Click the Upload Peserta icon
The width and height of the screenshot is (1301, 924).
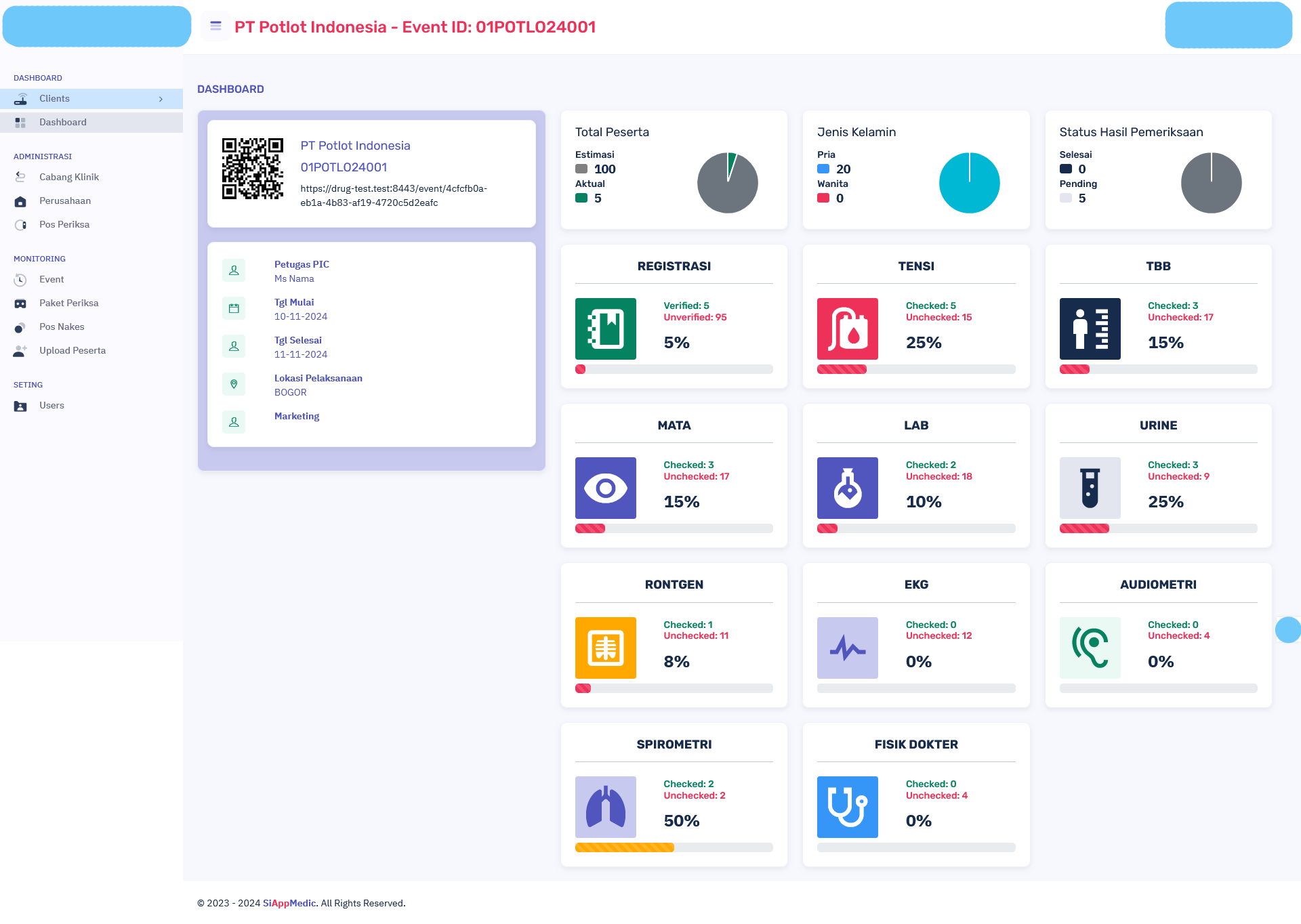pos(20,350)
